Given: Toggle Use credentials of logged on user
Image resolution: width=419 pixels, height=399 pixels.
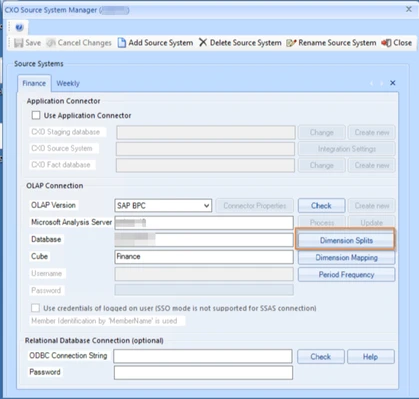Looking at the screenshot, I should tap(35, 308).
